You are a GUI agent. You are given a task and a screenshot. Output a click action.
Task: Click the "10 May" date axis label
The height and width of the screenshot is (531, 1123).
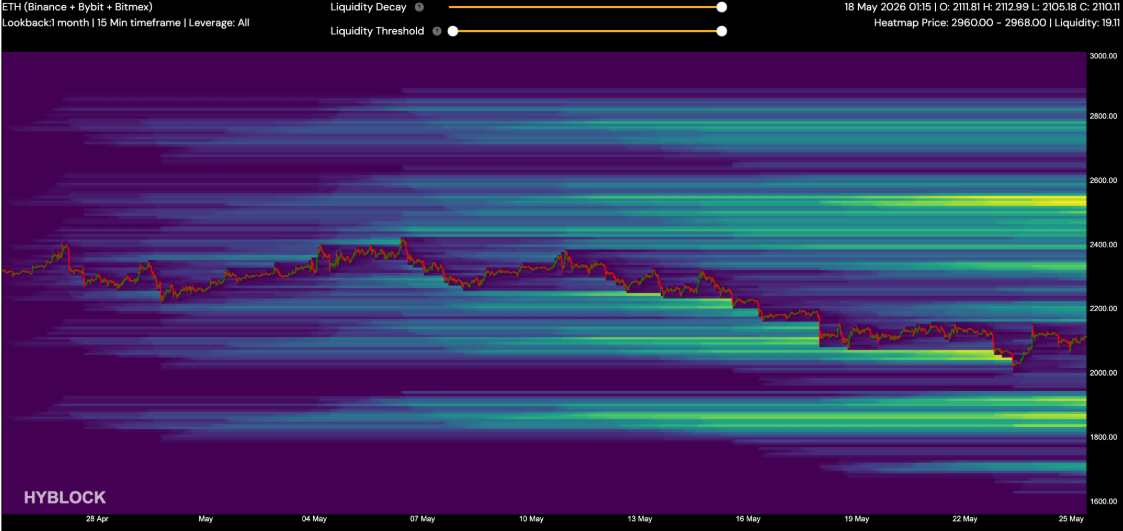click(x=531, y=518)
